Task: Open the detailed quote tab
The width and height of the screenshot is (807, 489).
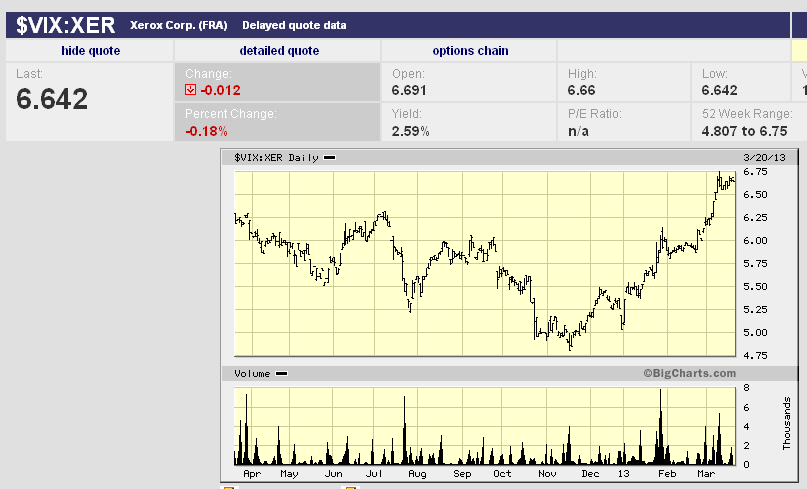Action: [x=279, y=50]
